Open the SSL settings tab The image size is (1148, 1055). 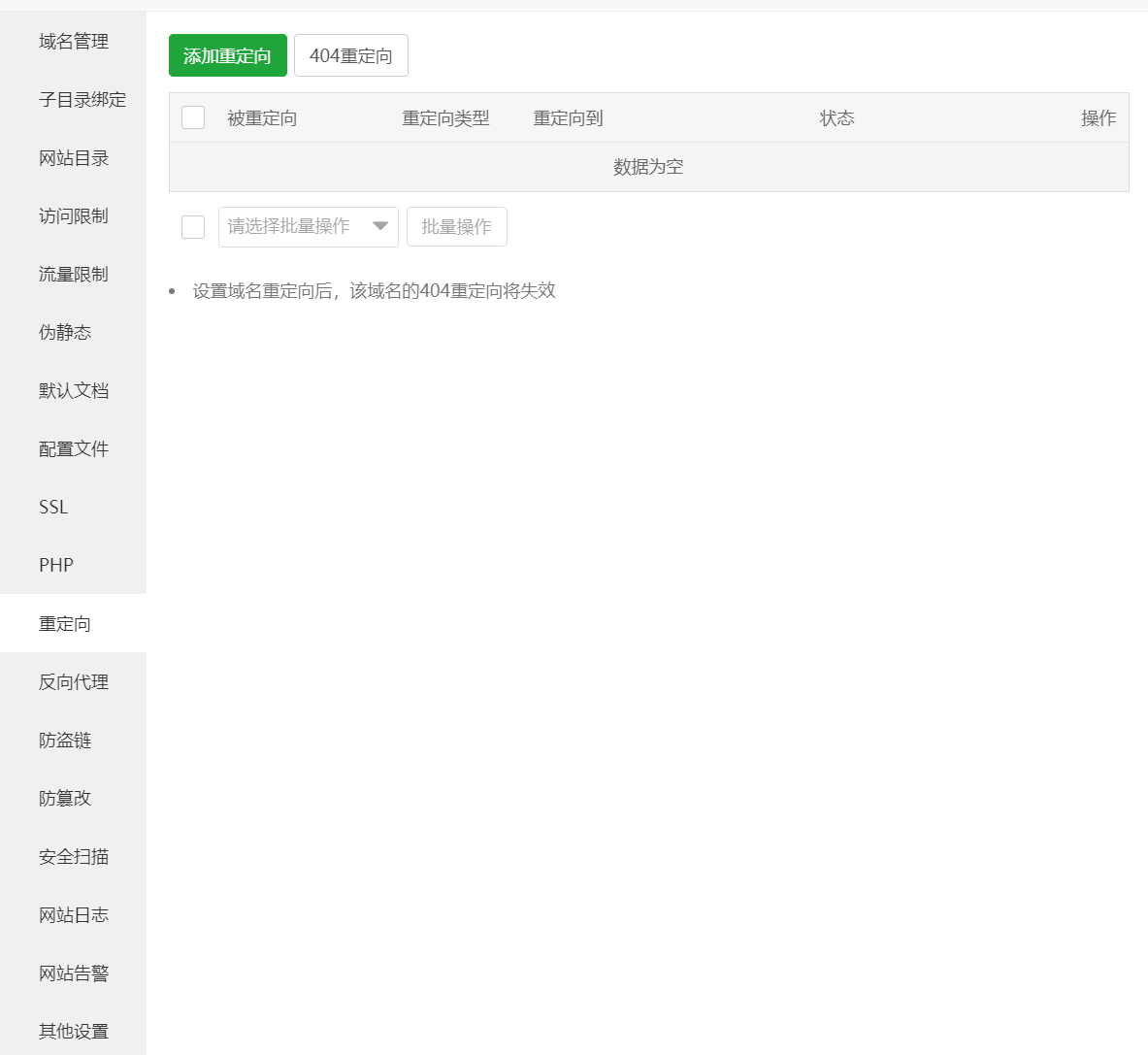coord(73,508)
